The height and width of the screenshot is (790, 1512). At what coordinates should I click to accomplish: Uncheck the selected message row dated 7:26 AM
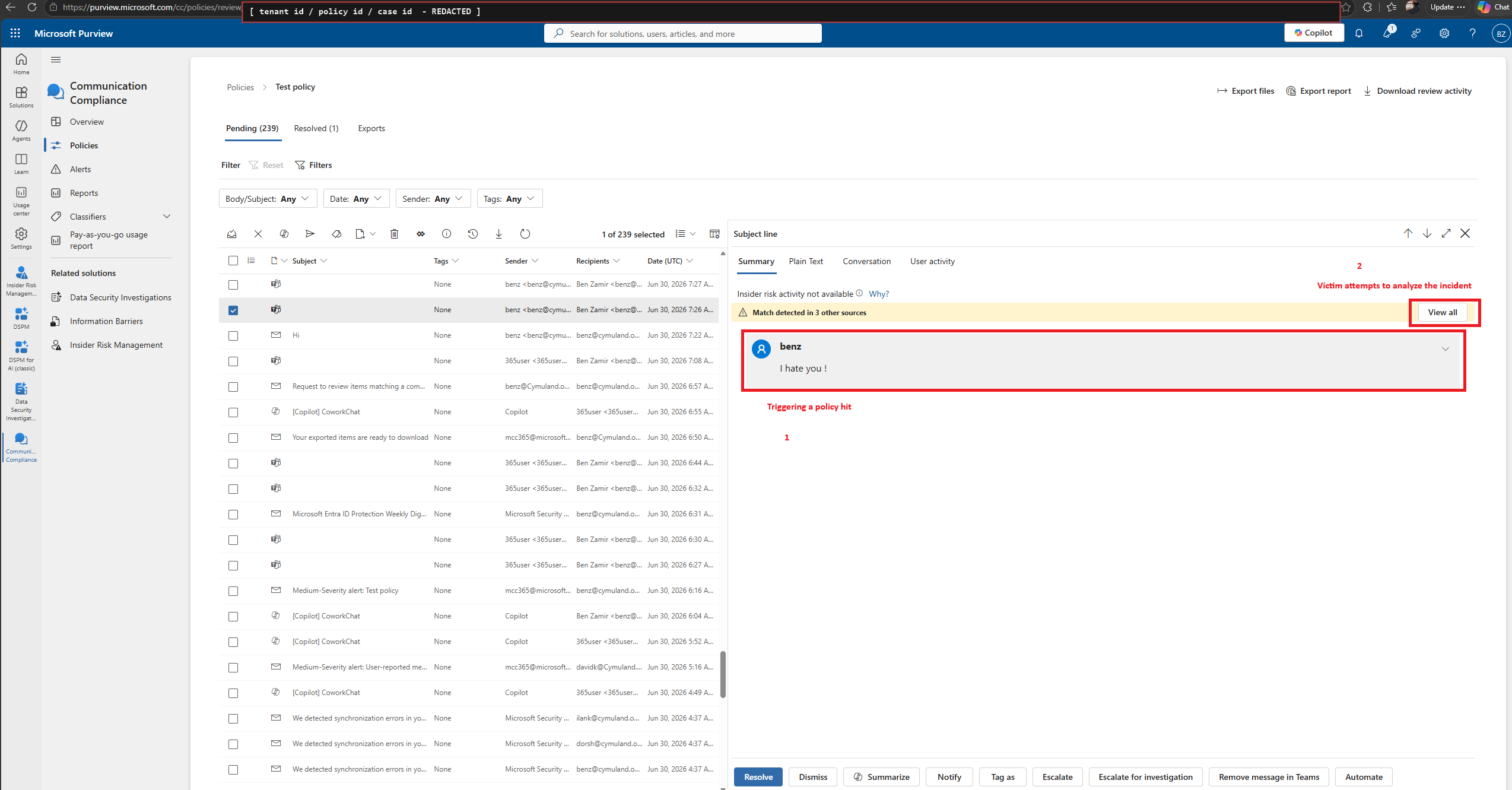(233, 310)
